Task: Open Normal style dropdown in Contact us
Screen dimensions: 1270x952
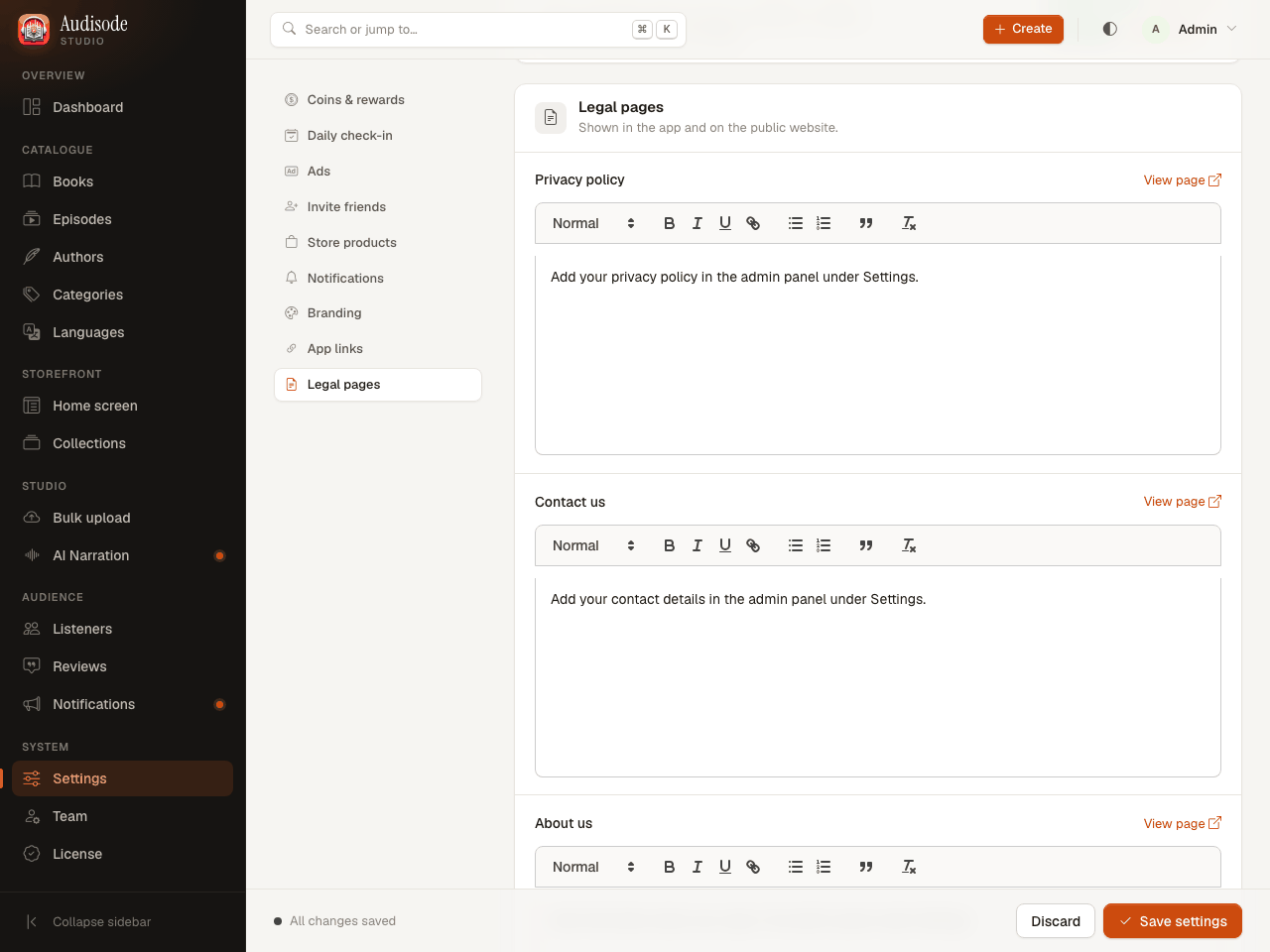Action: [x=593, y=545]
